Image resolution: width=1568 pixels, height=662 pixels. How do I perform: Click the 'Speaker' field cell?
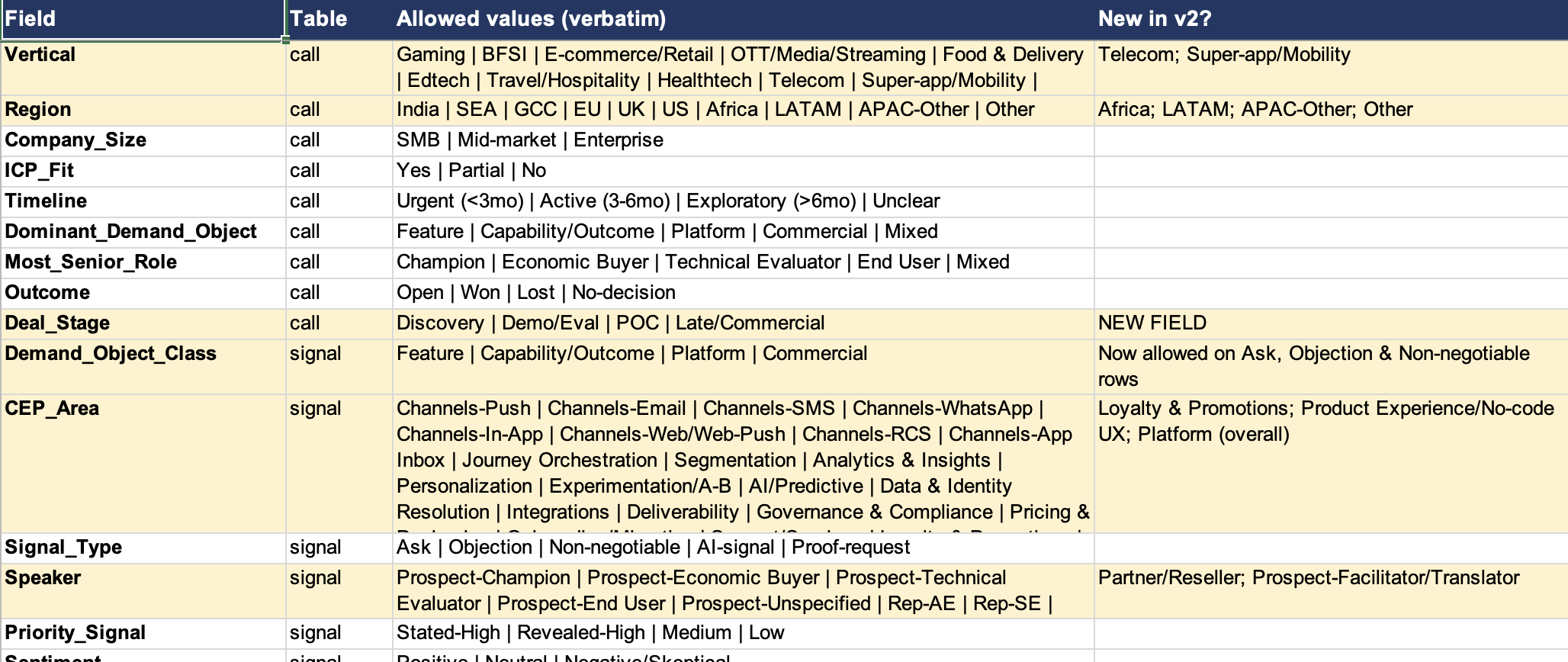(143, 591)
